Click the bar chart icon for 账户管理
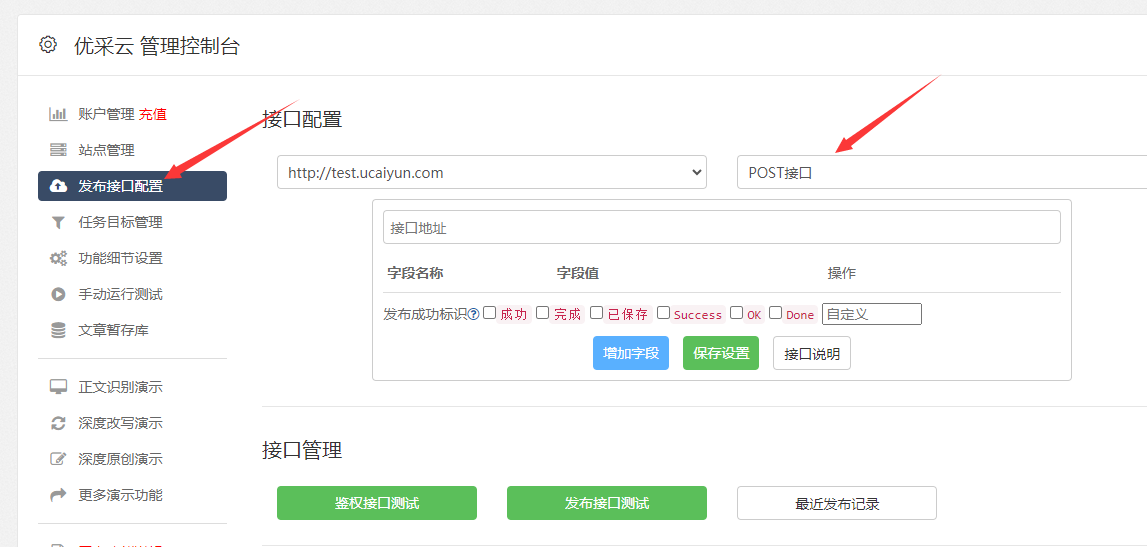Viewport: 1147px width, 547px height. [x=58, y=114]
